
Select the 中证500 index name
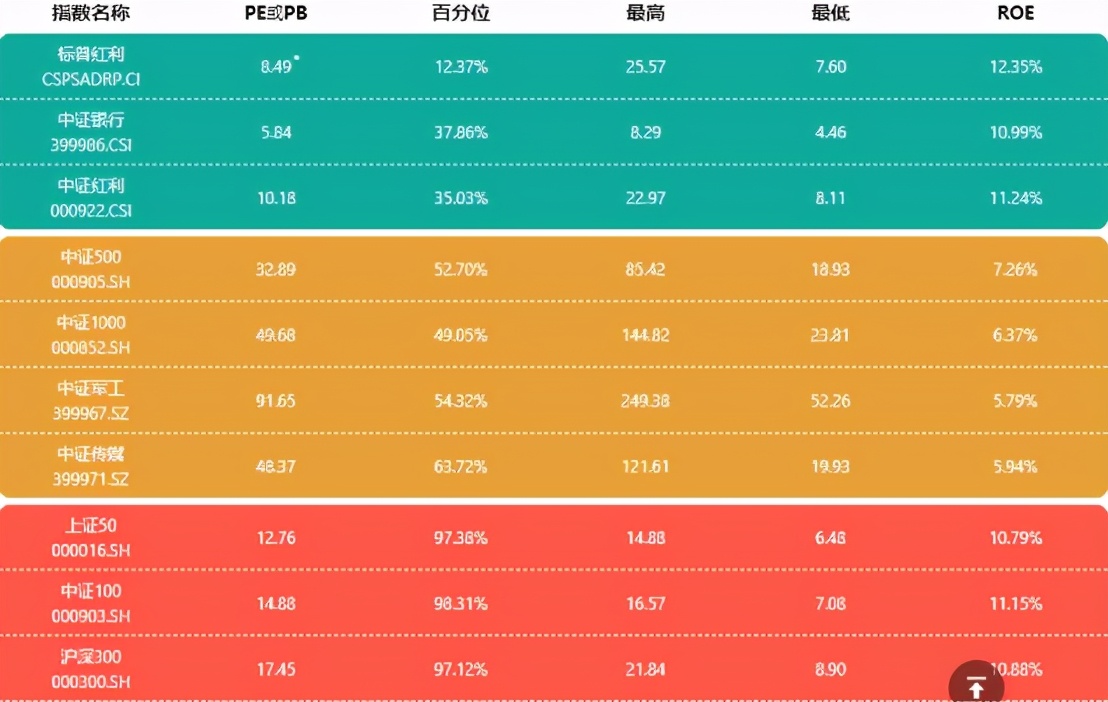[90, 258]
